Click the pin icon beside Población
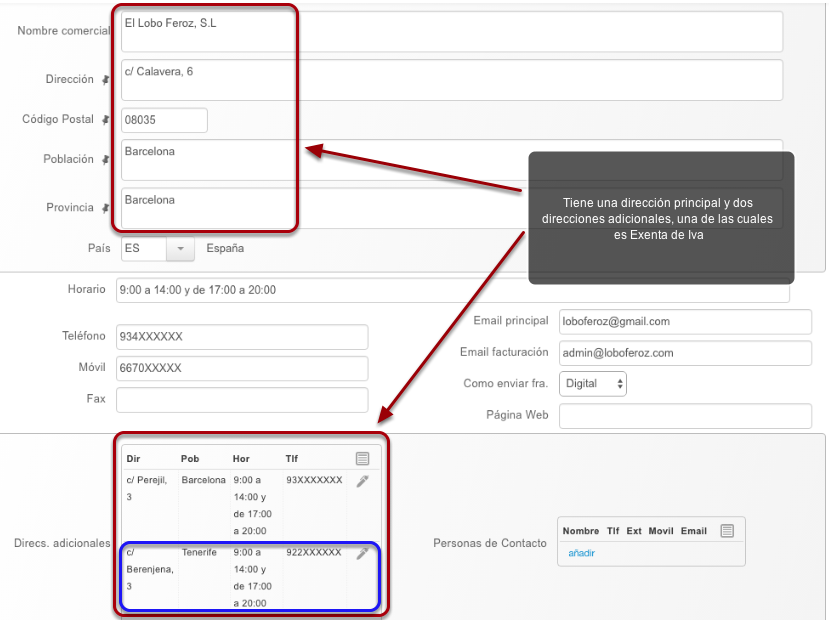Viewport: 829px width, 623px height. pos(105,160)
